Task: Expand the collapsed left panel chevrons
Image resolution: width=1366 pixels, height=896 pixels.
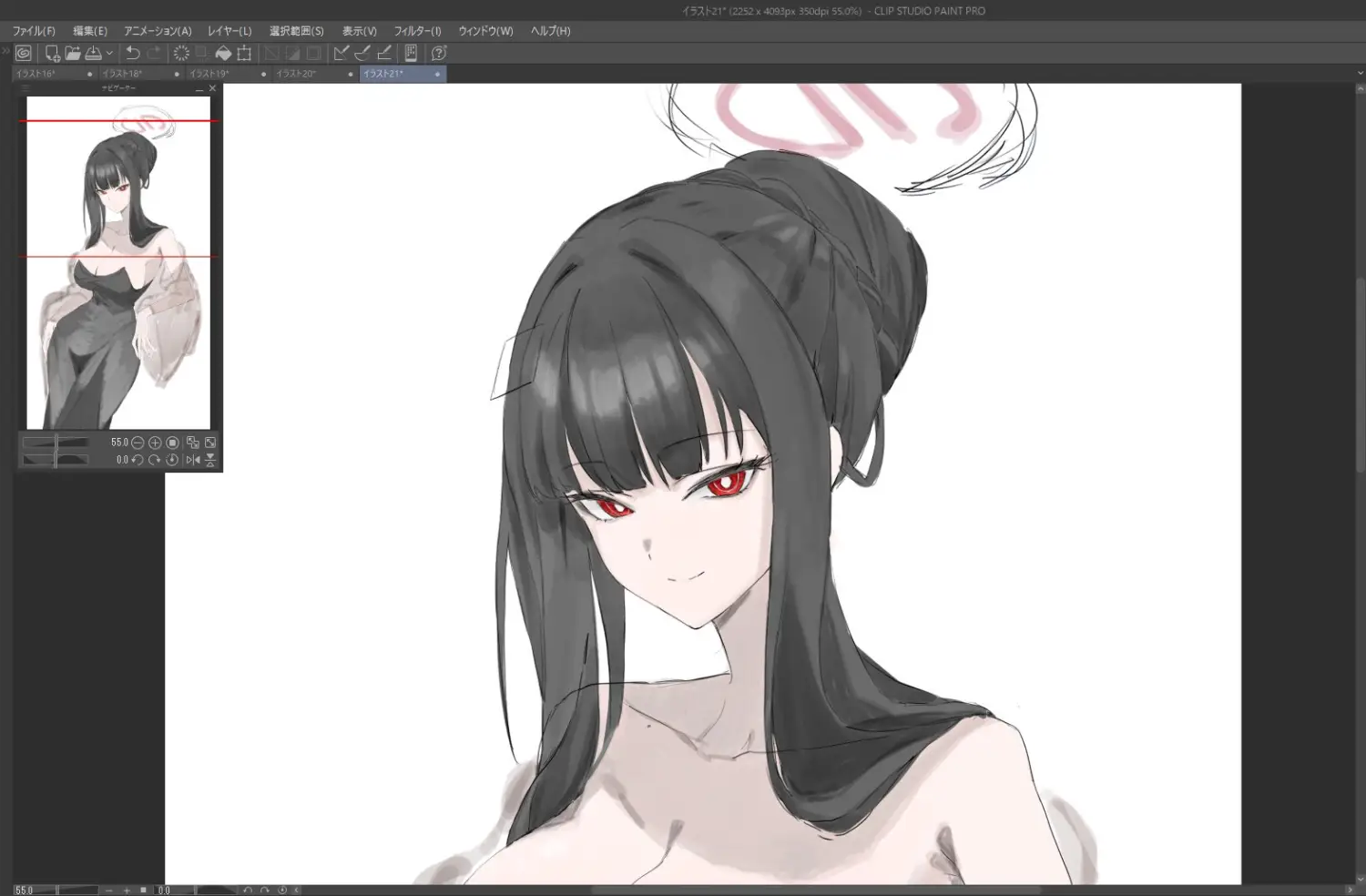Action: coord(5,51)
